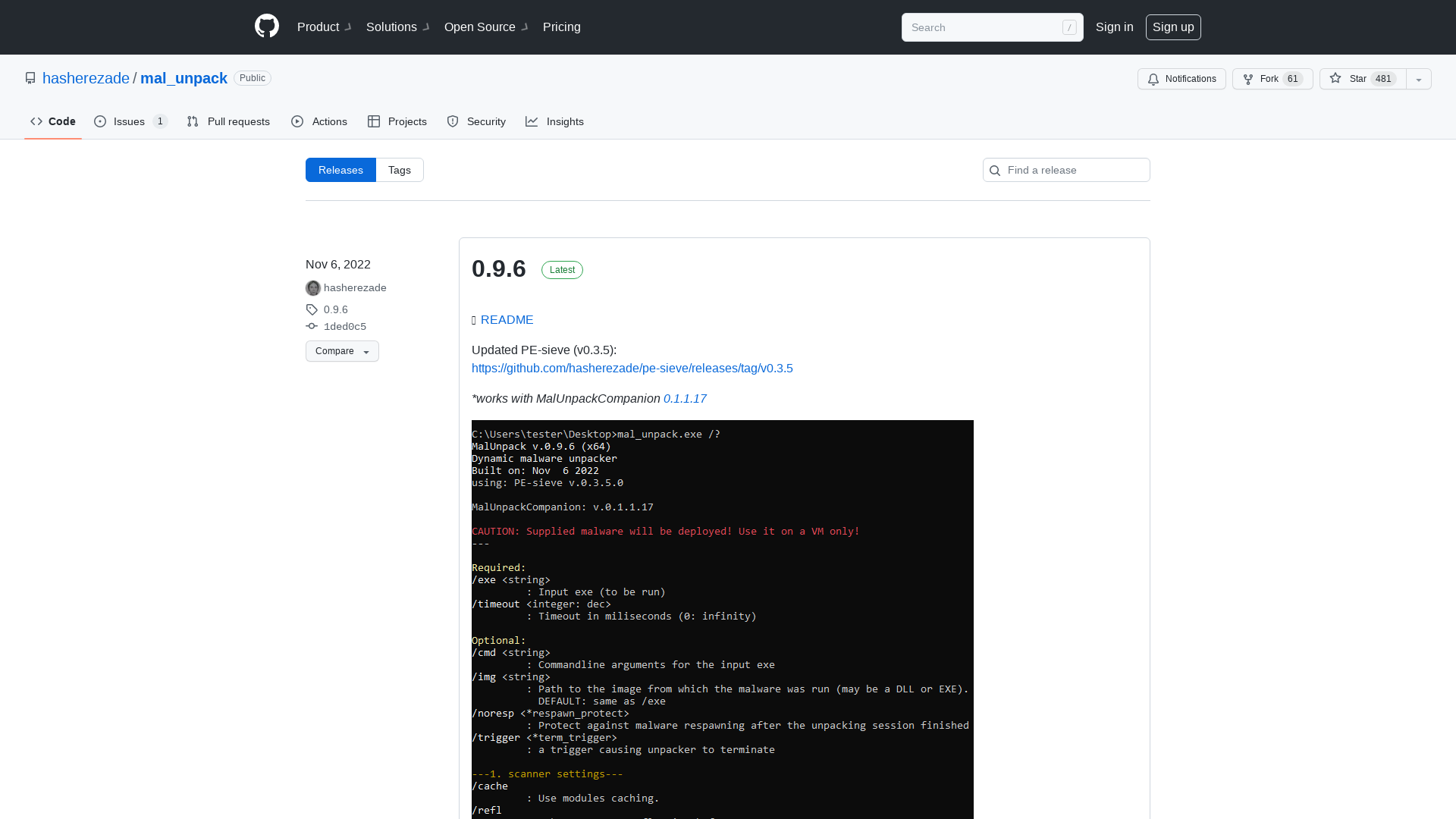
Task: Expand the Solutions menu
Action: pyautogui.click(x=398, y=27)
